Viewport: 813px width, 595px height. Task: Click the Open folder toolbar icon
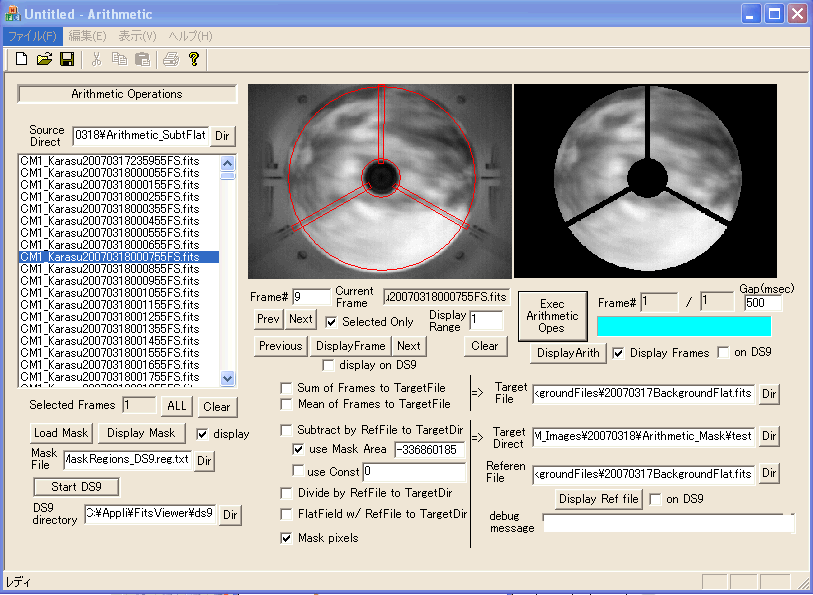(44, 59)
